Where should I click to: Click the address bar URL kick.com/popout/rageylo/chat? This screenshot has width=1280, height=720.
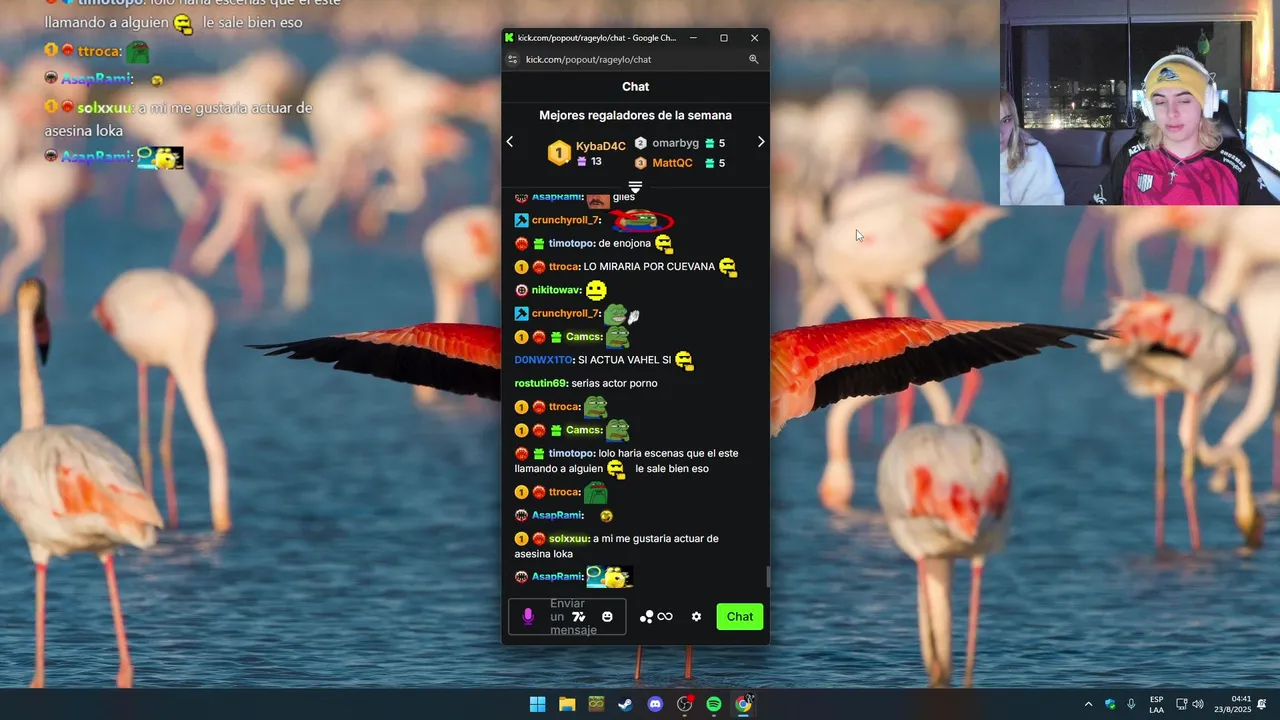pyautogui.click(x=588, y=59)
